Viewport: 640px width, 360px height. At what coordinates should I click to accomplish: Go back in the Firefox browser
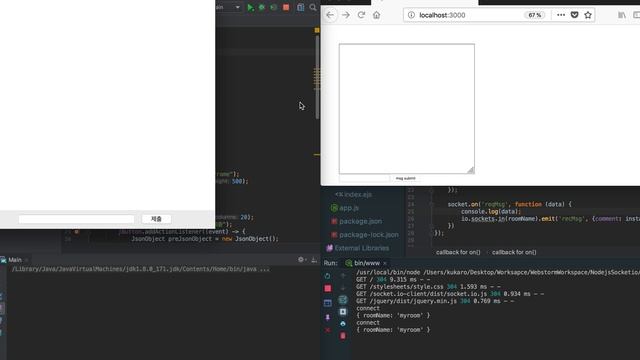pos(330,15)
